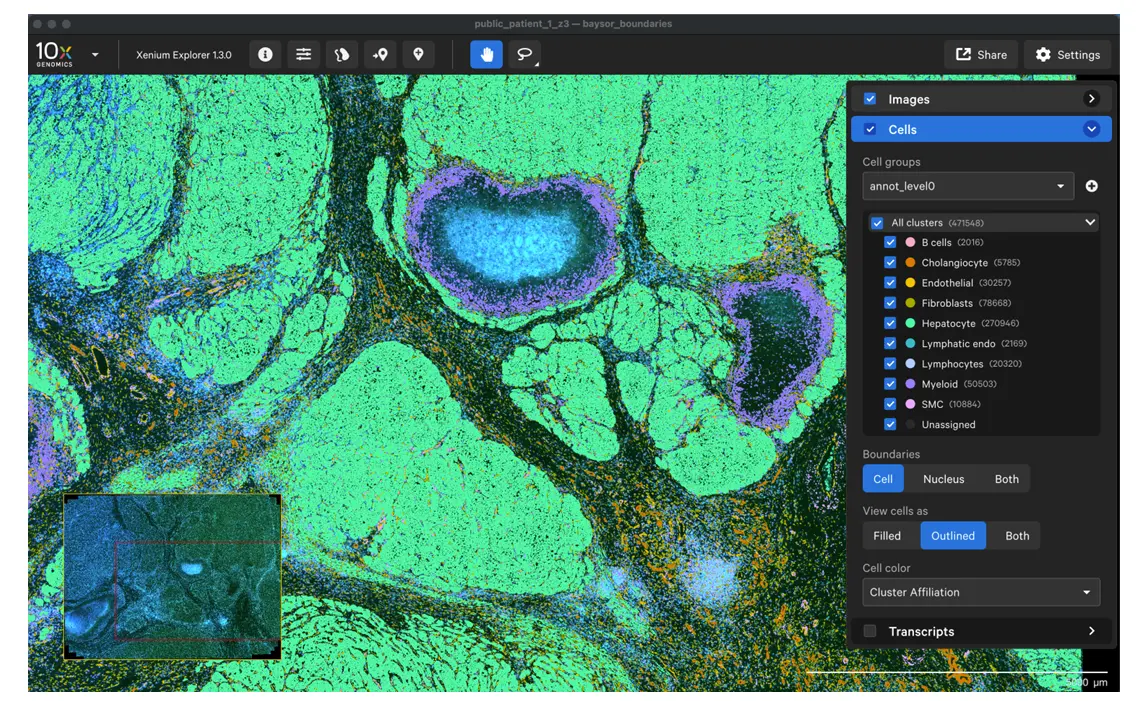Set boundaries to Cell

882,479
